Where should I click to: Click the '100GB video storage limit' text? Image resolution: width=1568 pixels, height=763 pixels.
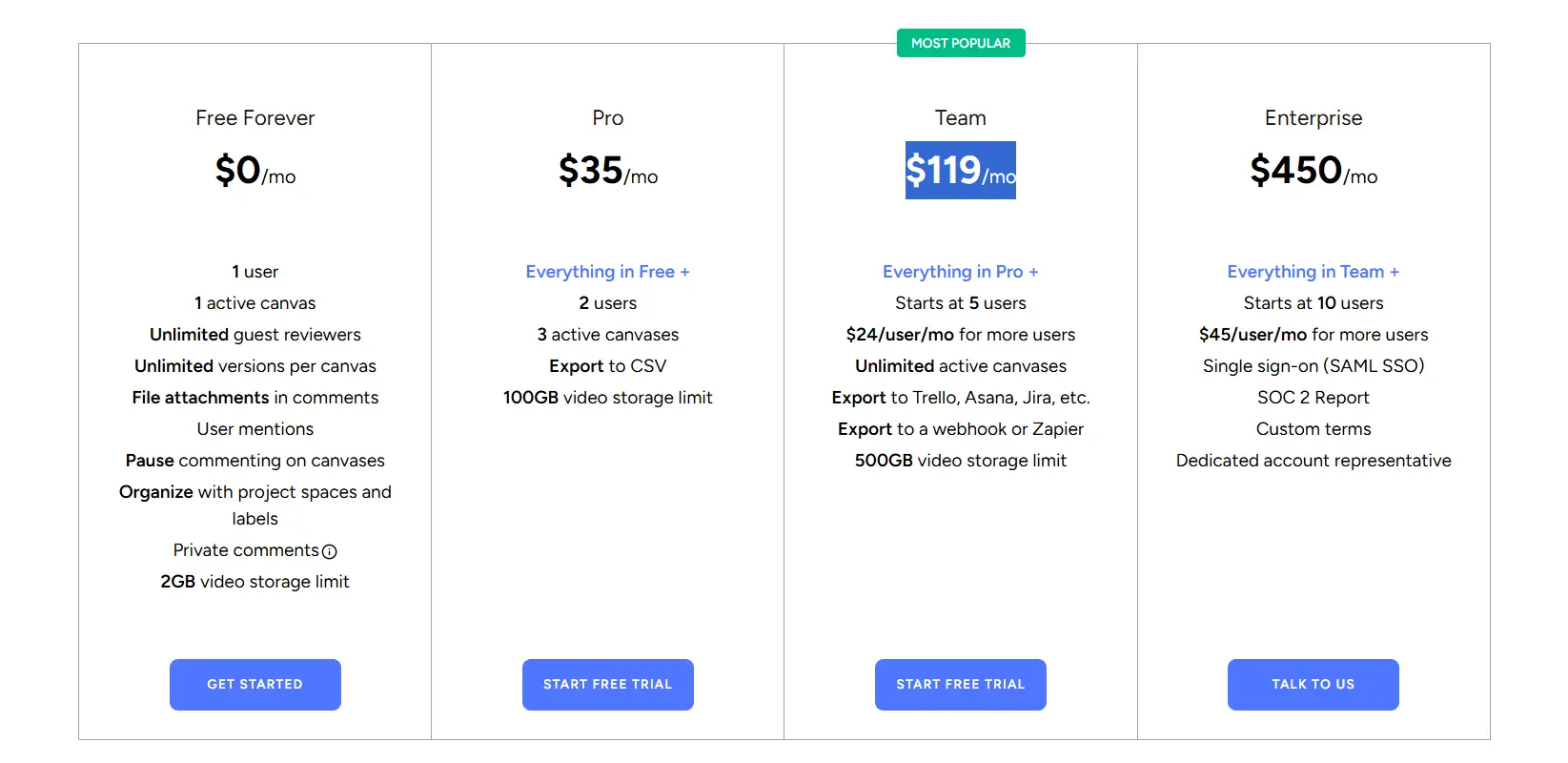pos(607,398)
